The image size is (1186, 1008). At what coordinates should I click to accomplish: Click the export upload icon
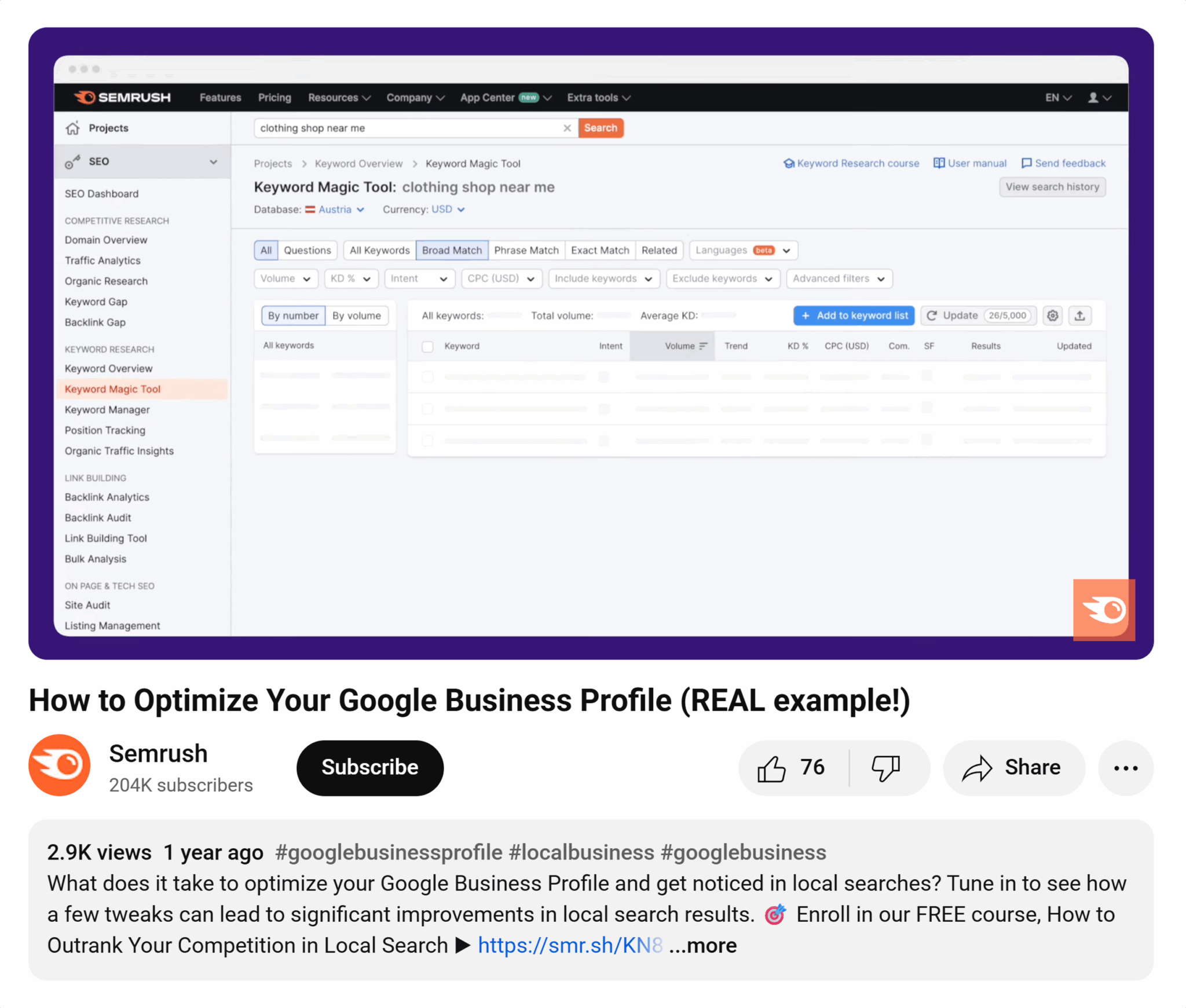click(x=1080, y=316)
